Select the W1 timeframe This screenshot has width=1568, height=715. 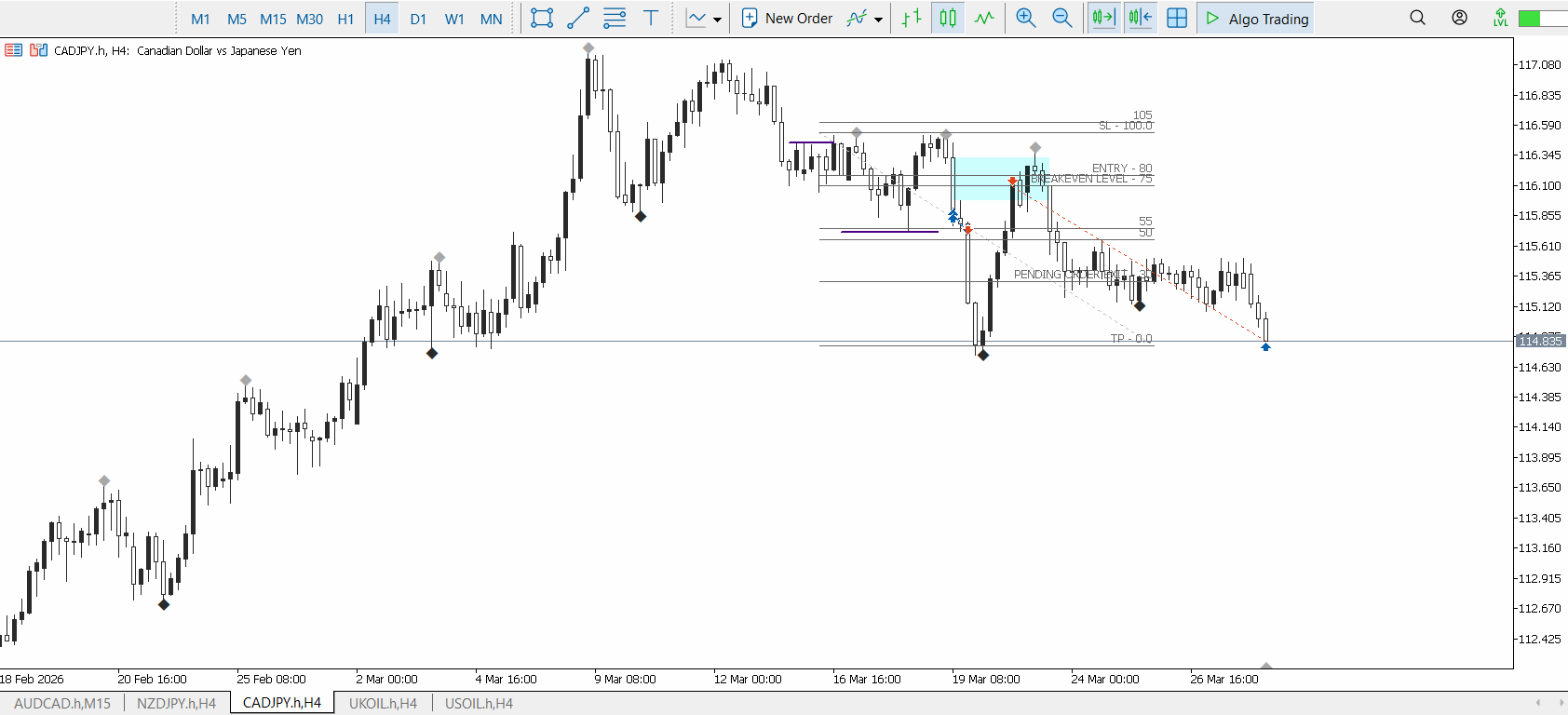[x=454, y=19]
